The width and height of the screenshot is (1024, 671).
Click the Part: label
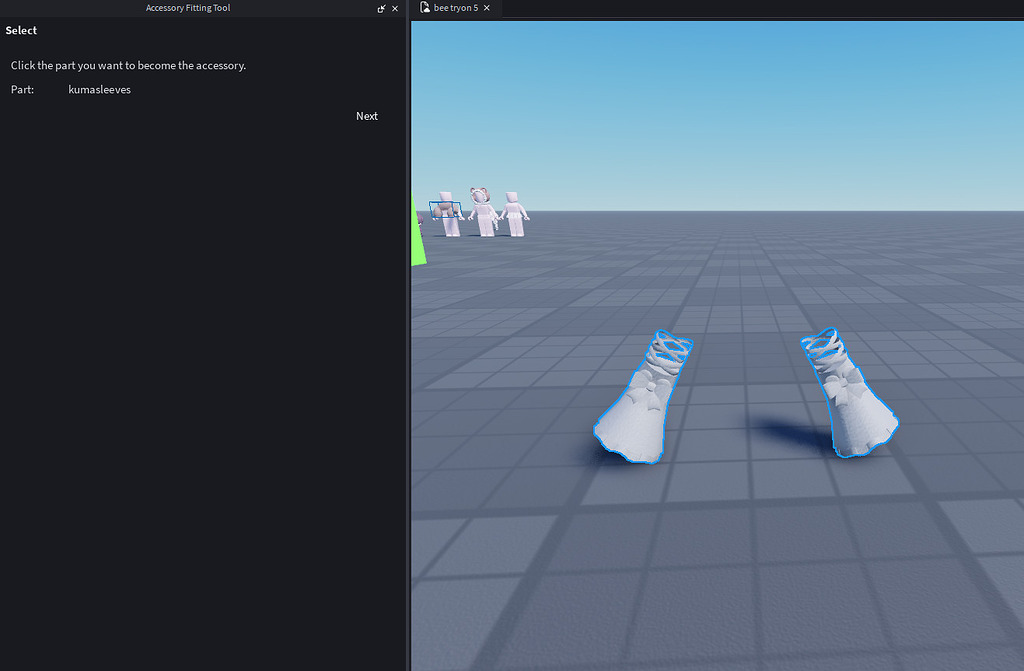click(x=22, y=90)
